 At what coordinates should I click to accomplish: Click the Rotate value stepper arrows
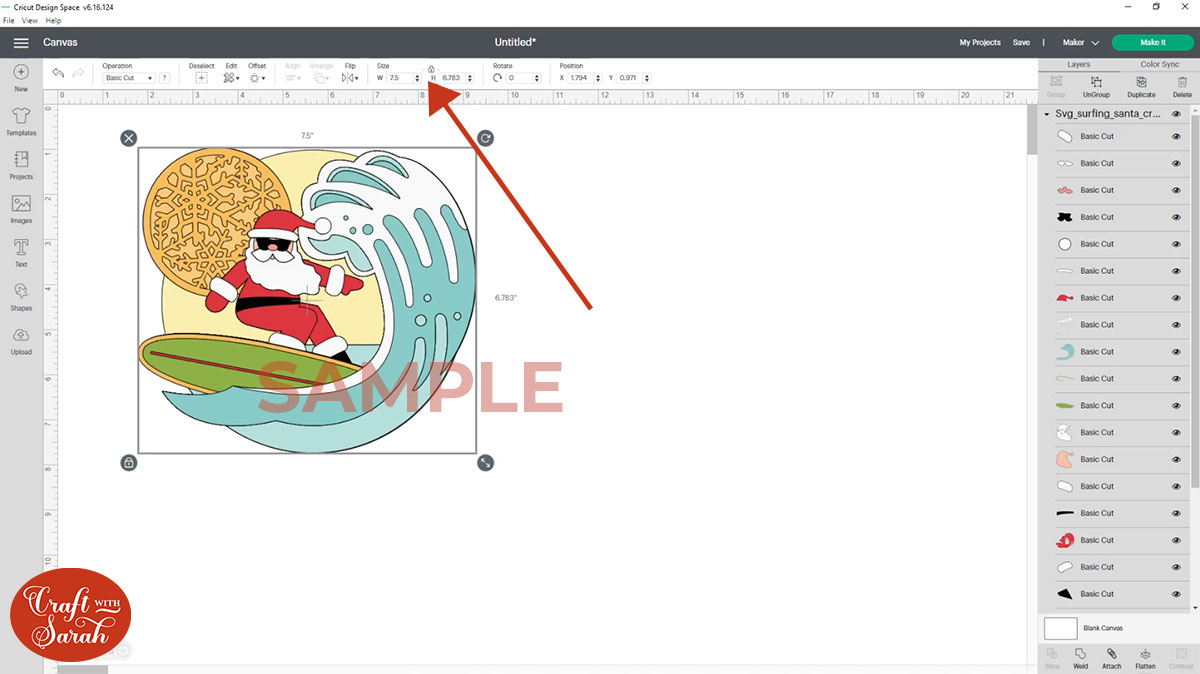[537, 78]
